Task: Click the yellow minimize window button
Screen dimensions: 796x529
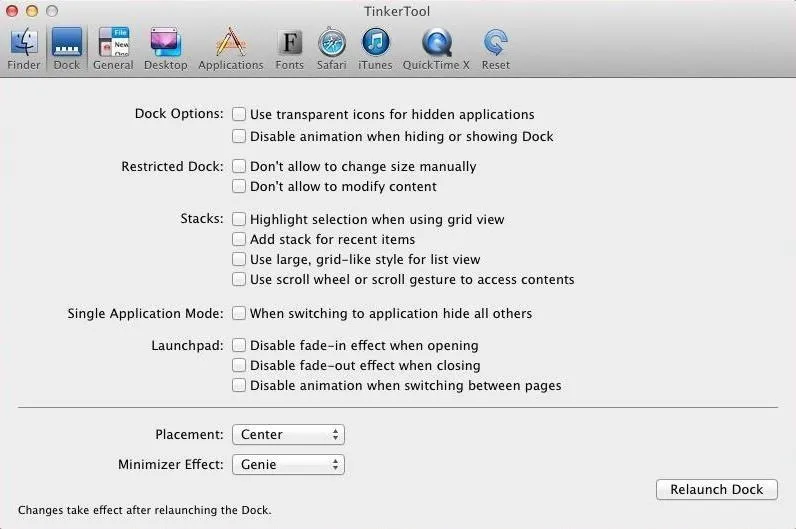Action: pyautogui.click(x=31, y=11)
